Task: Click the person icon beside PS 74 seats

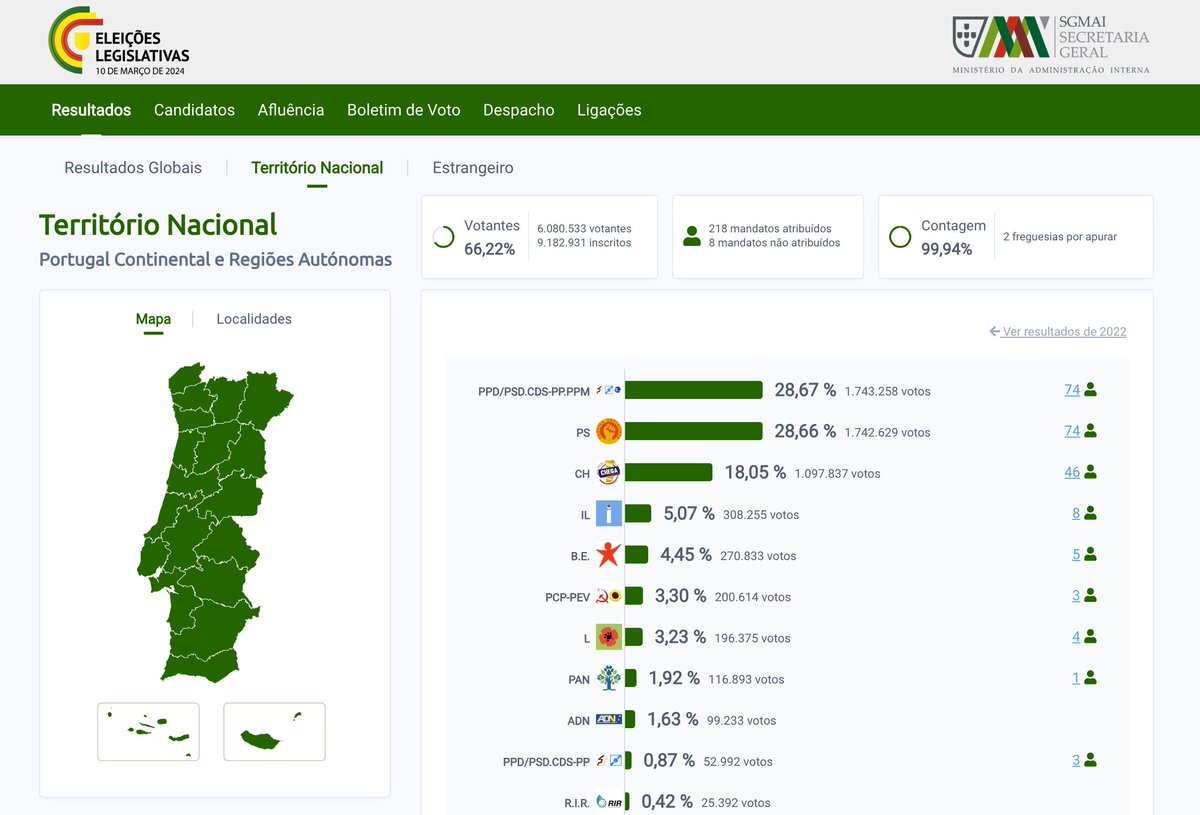Action: pos(1091,431)
